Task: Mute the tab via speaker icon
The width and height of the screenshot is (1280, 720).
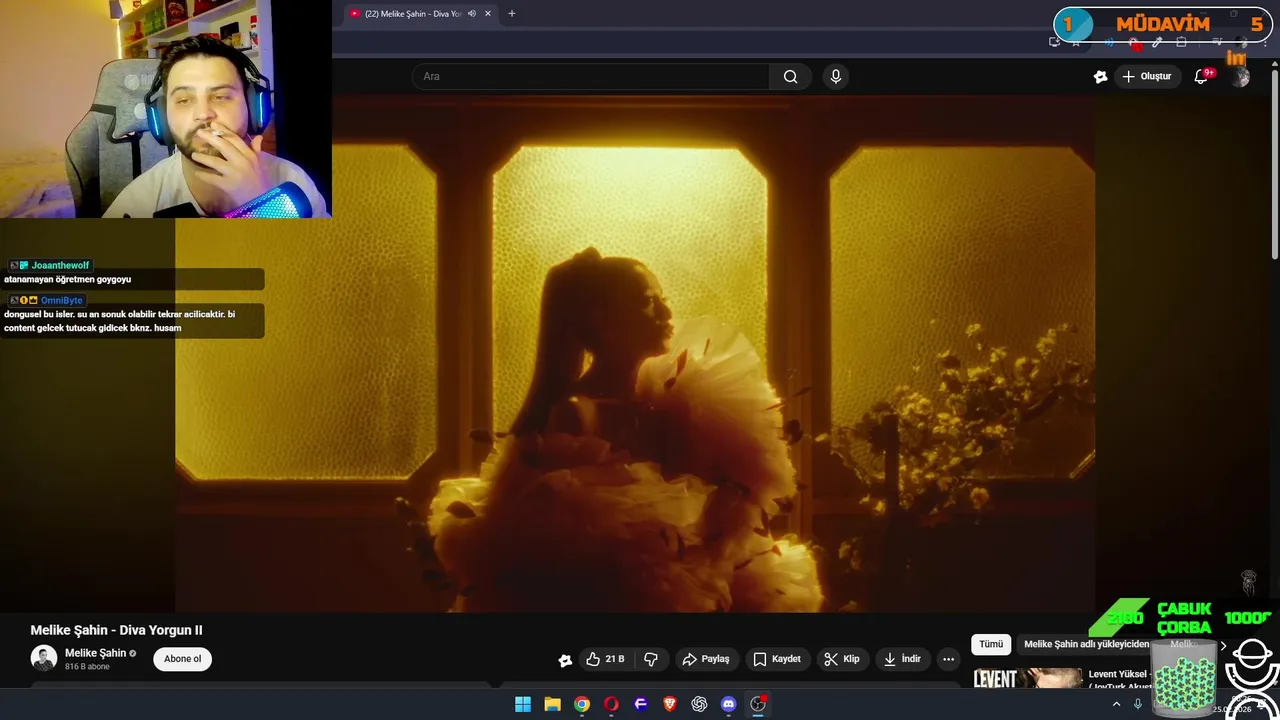Action: point(472,14)
